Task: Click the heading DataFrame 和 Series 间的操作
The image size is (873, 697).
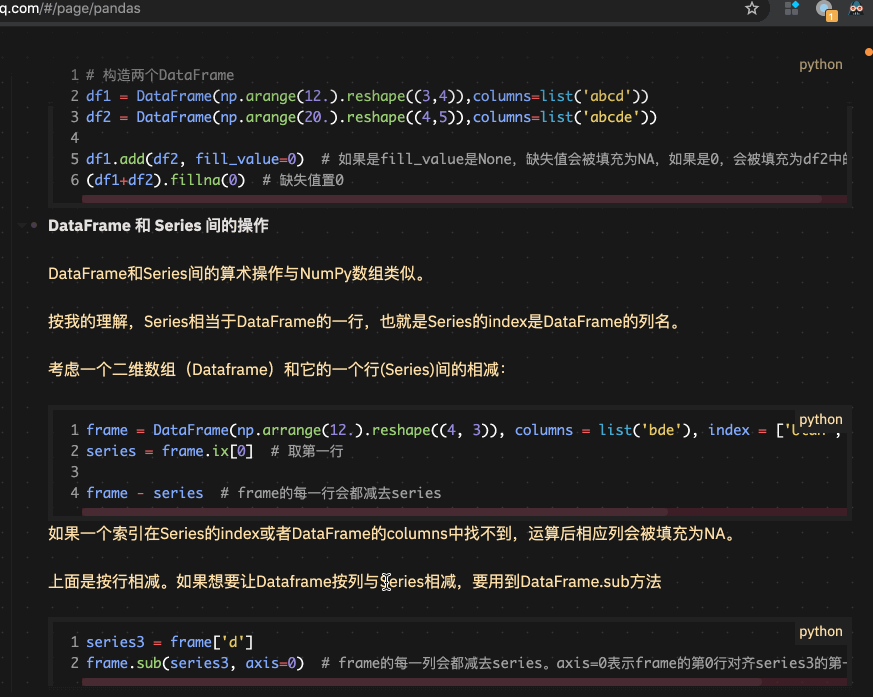Action: point(159,225)
